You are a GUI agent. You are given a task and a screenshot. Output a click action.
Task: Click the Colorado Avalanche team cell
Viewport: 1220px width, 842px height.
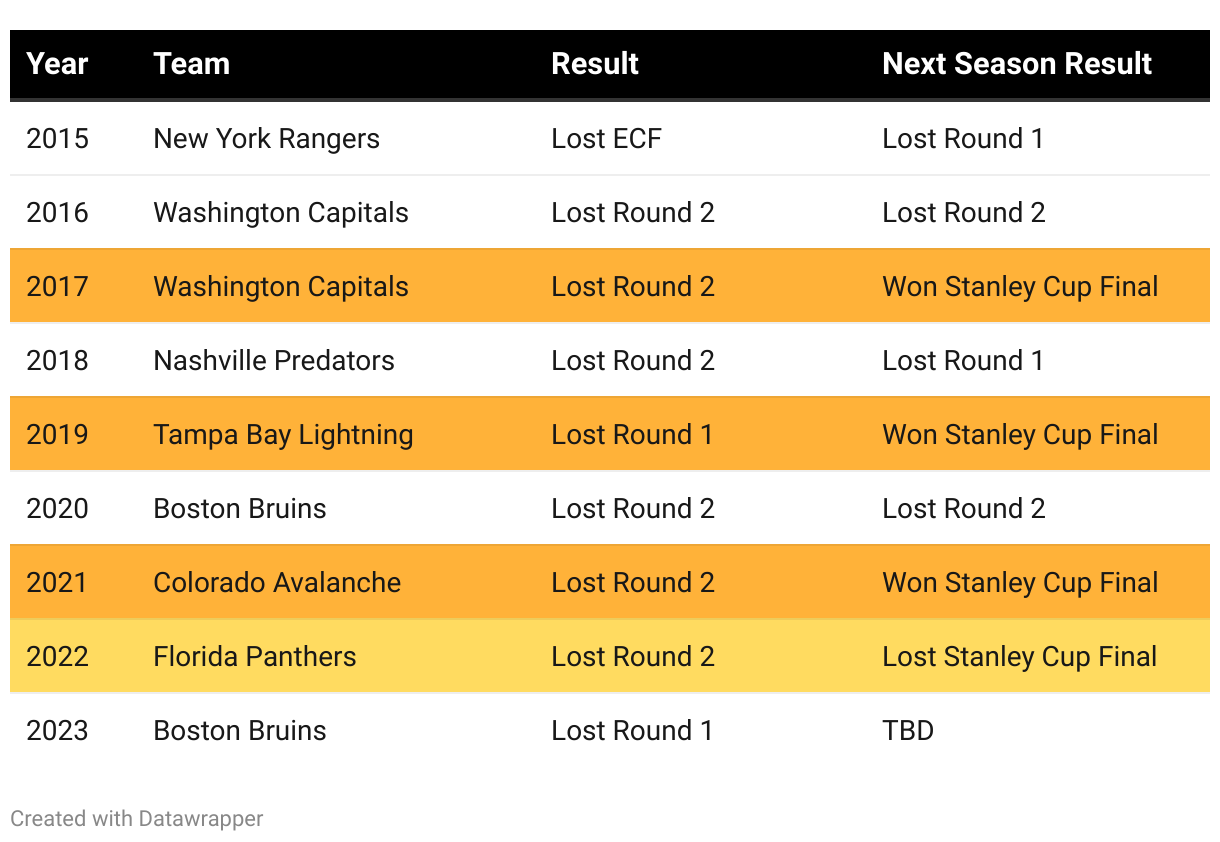[277, 583]
